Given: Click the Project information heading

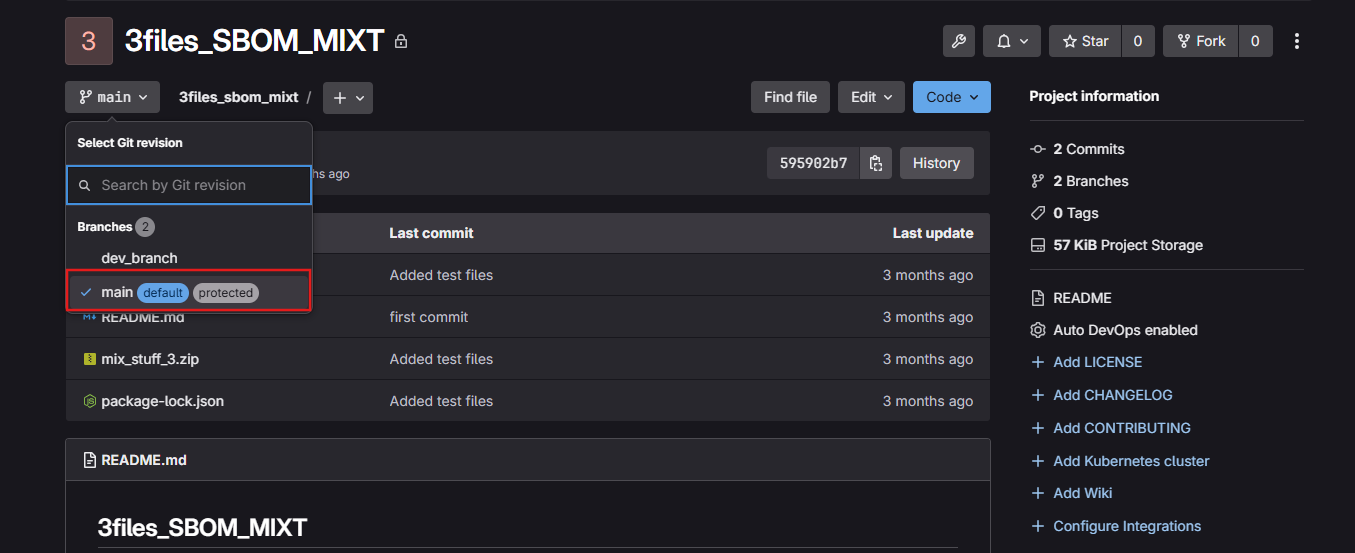Looking at the screenshot, I should [1094, 96].
